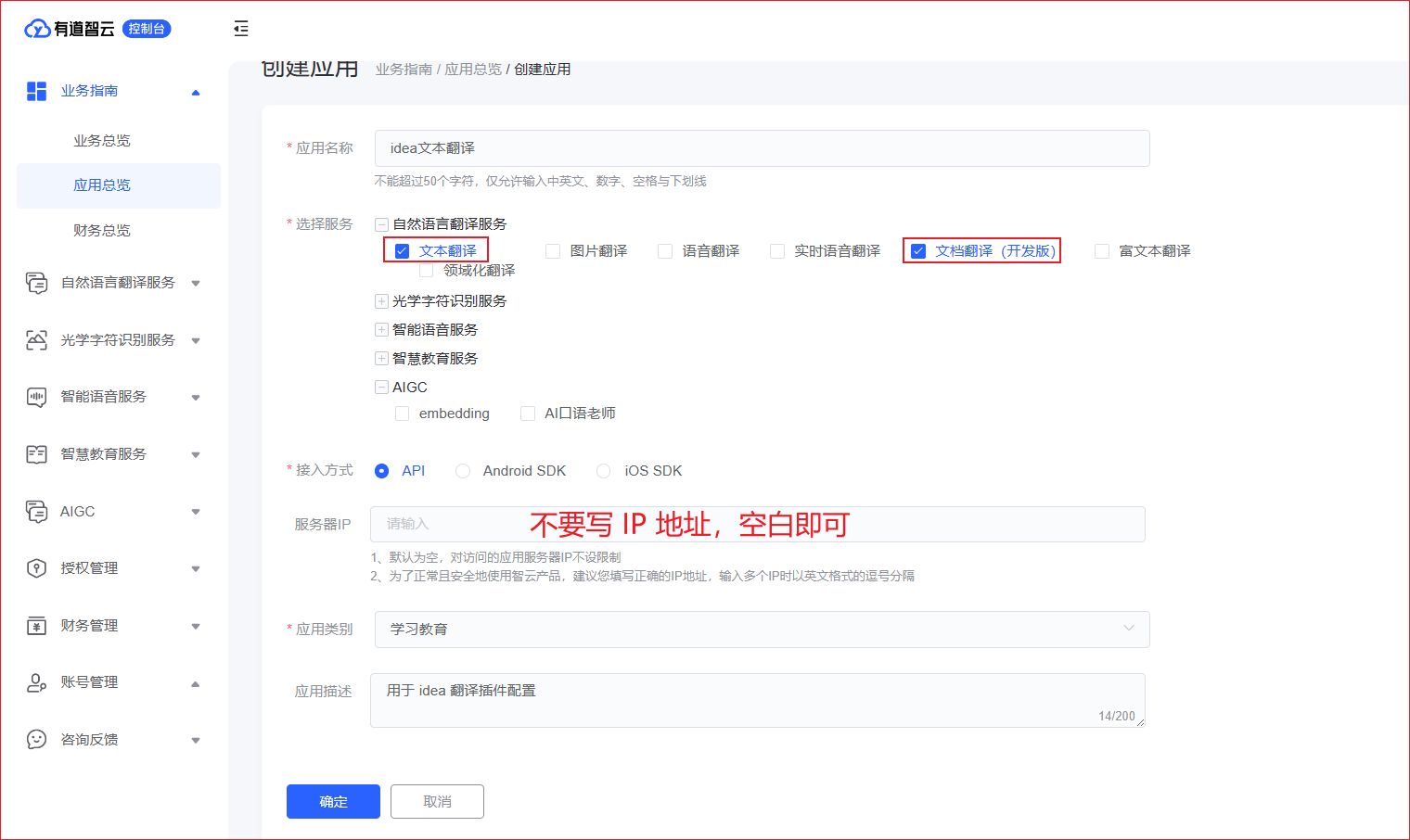Click the 控制台 console badge
Viewport: 1410px width, 840px height.
click(147, 29)
